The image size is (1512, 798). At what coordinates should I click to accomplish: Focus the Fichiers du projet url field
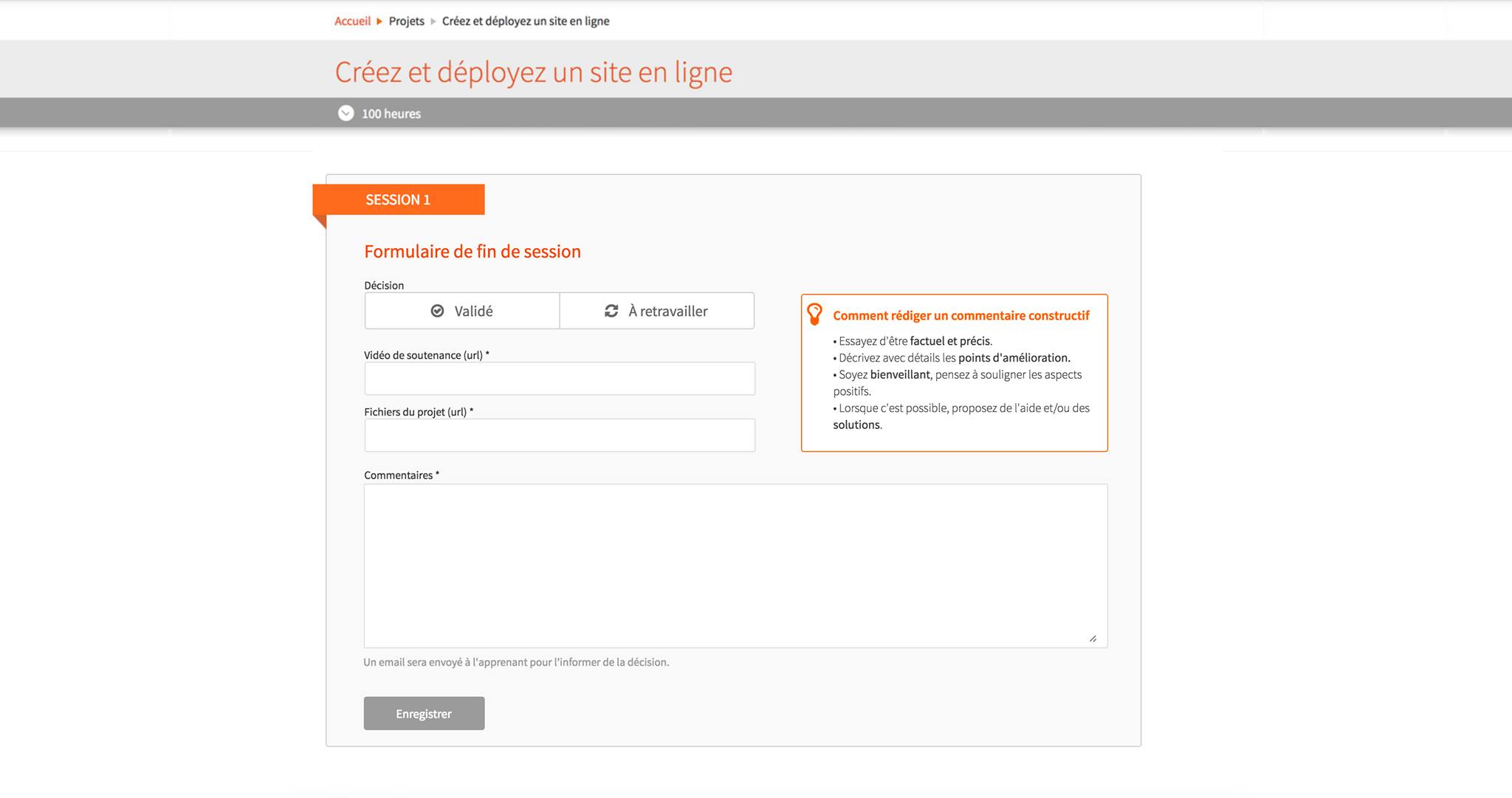(560, 436)
